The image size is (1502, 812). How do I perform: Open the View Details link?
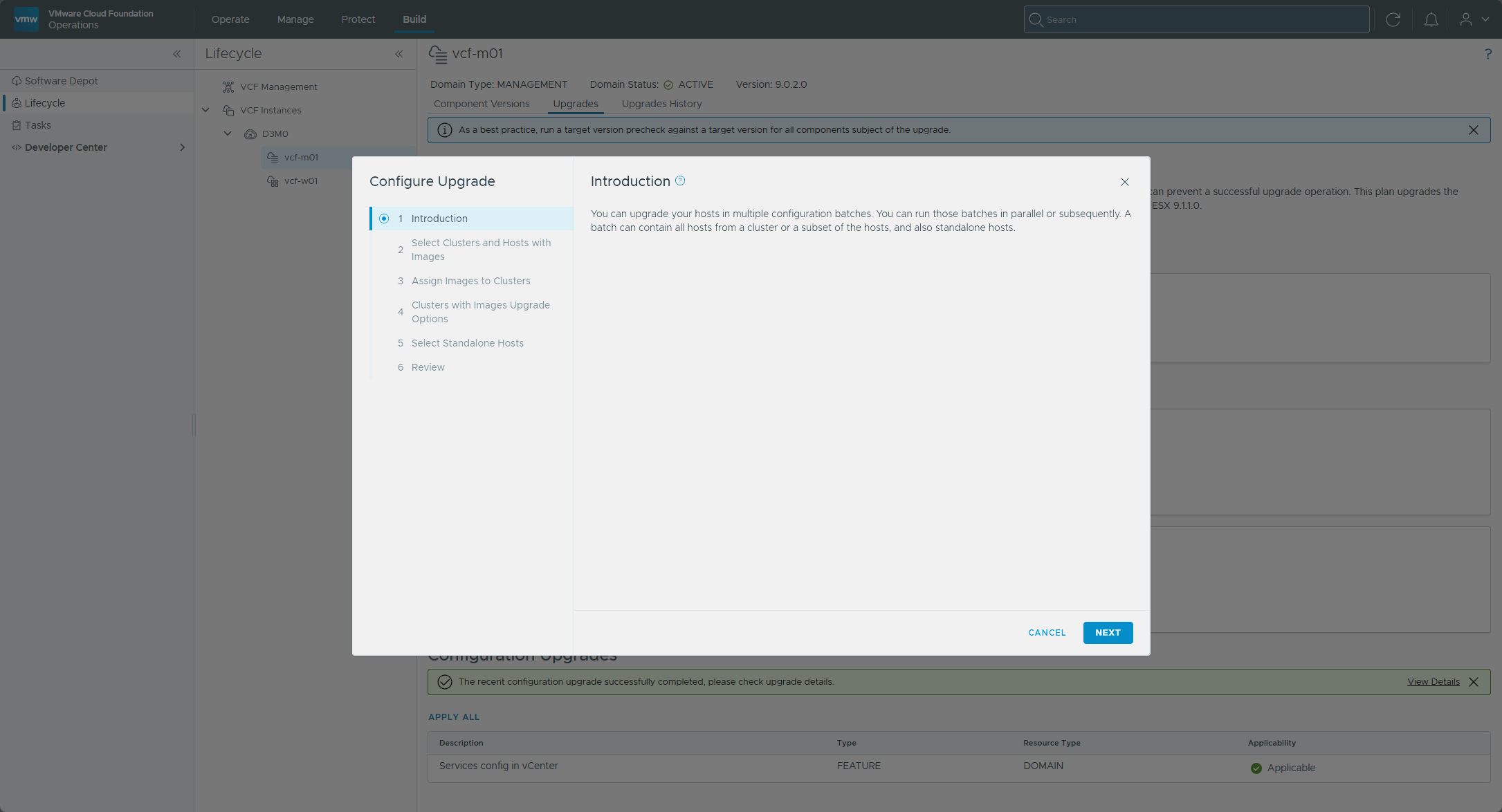tap(1433, 682)
